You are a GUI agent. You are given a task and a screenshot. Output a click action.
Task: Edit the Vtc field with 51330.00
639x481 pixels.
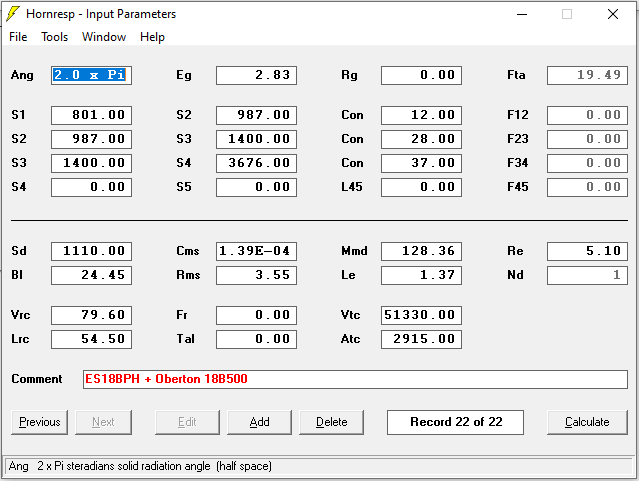pyautogui.click(x=421, y=316)
